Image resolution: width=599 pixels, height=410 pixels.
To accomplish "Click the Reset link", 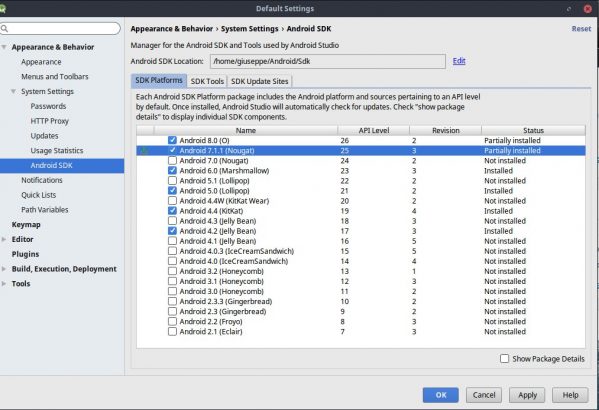I will (581, 29).
